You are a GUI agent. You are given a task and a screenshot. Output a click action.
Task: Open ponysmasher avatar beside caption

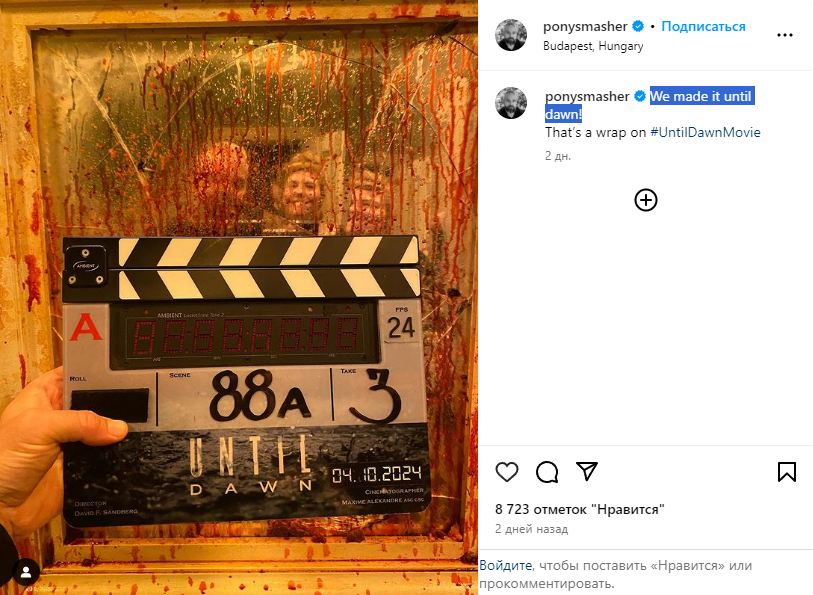[511, 103]
